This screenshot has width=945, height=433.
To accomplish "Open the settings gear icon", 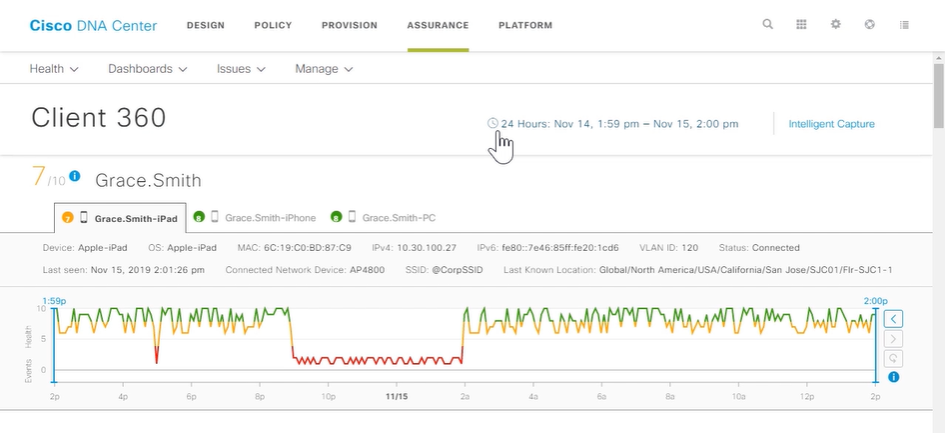I will (835, 25).
